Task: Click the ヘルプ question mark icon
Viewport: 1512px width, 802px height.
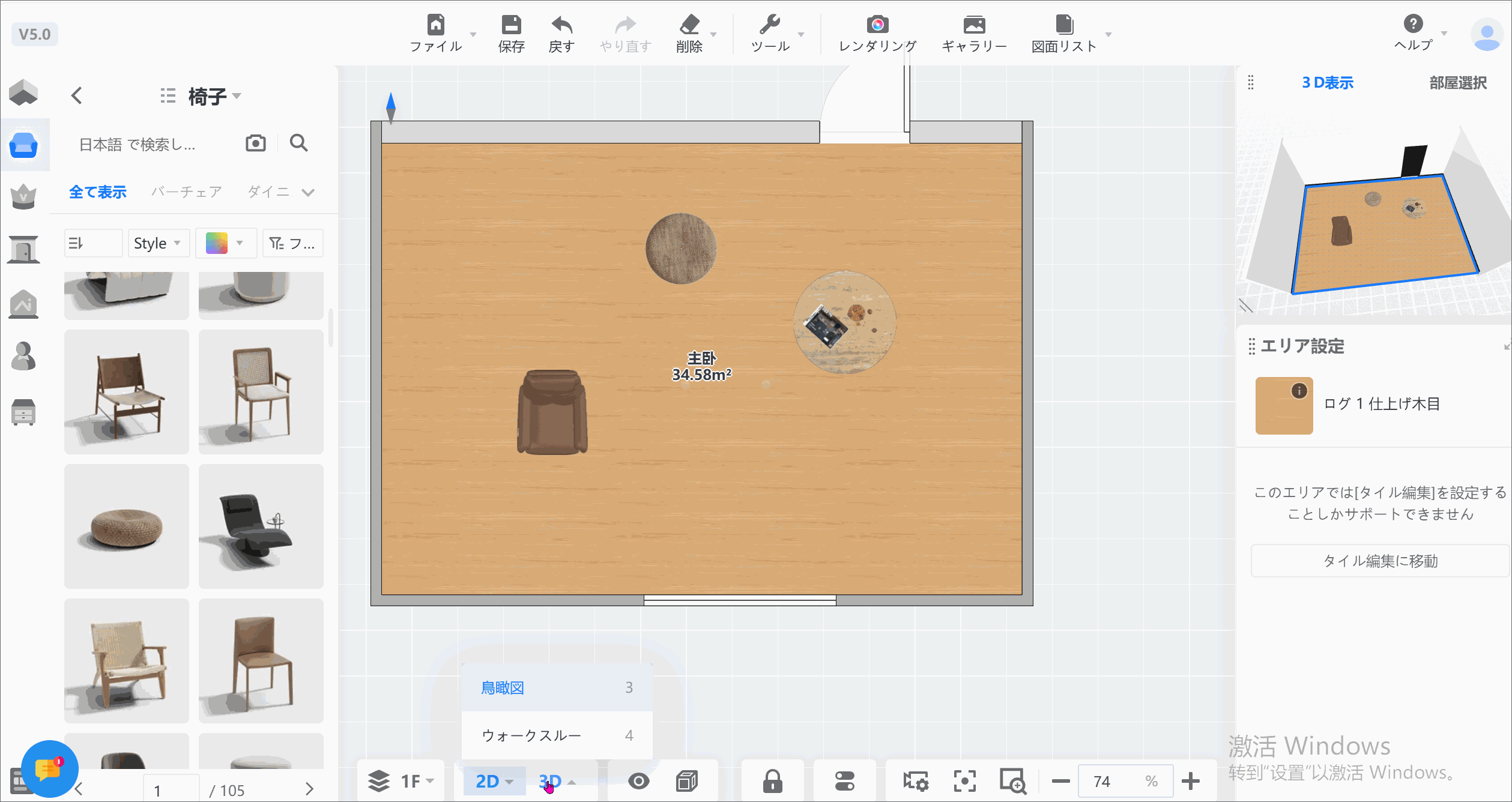Action: point(1413,24)
